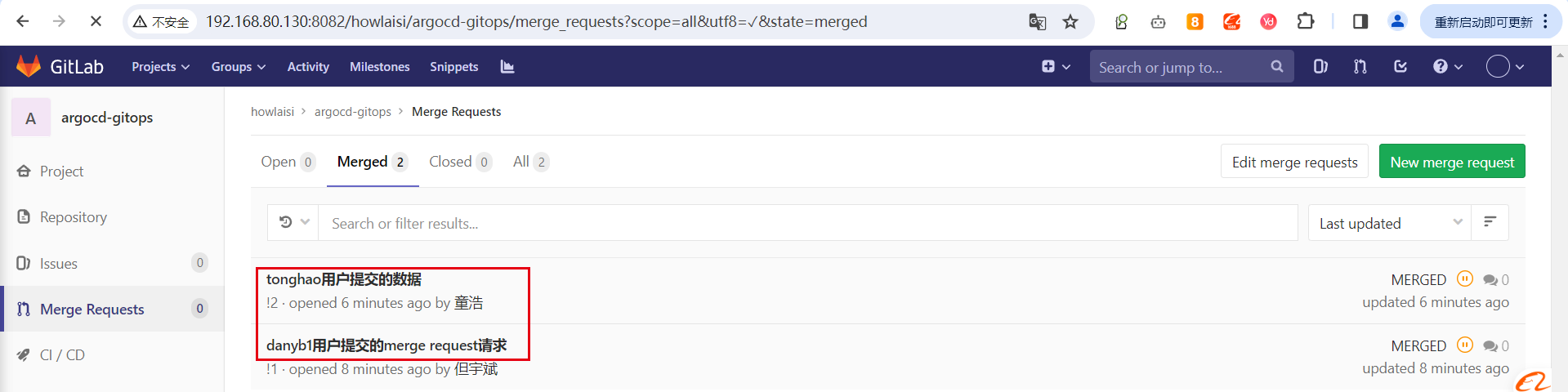The width and height of the screenshot is (1568, 392).
Task: Expand the Groups dropdown menu
Action: (x=238, y=67)
